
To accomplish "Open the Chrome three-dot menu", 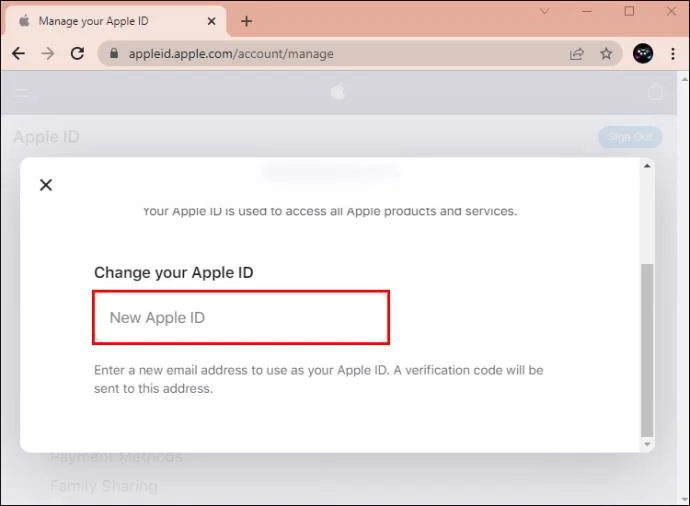I will point(672,54).
